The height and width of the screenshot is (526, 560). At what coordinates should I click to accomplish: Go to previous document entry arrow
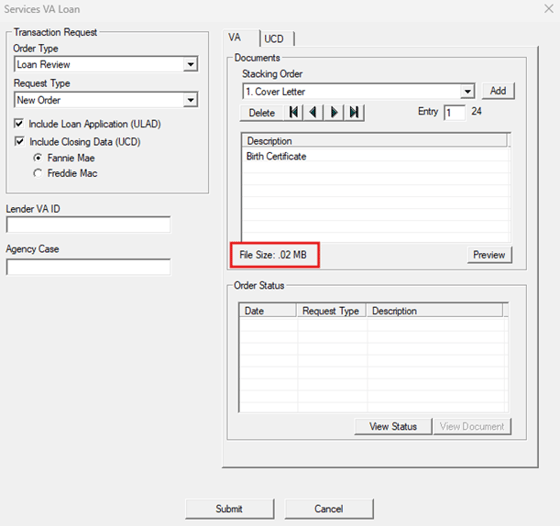pos(314,112)
